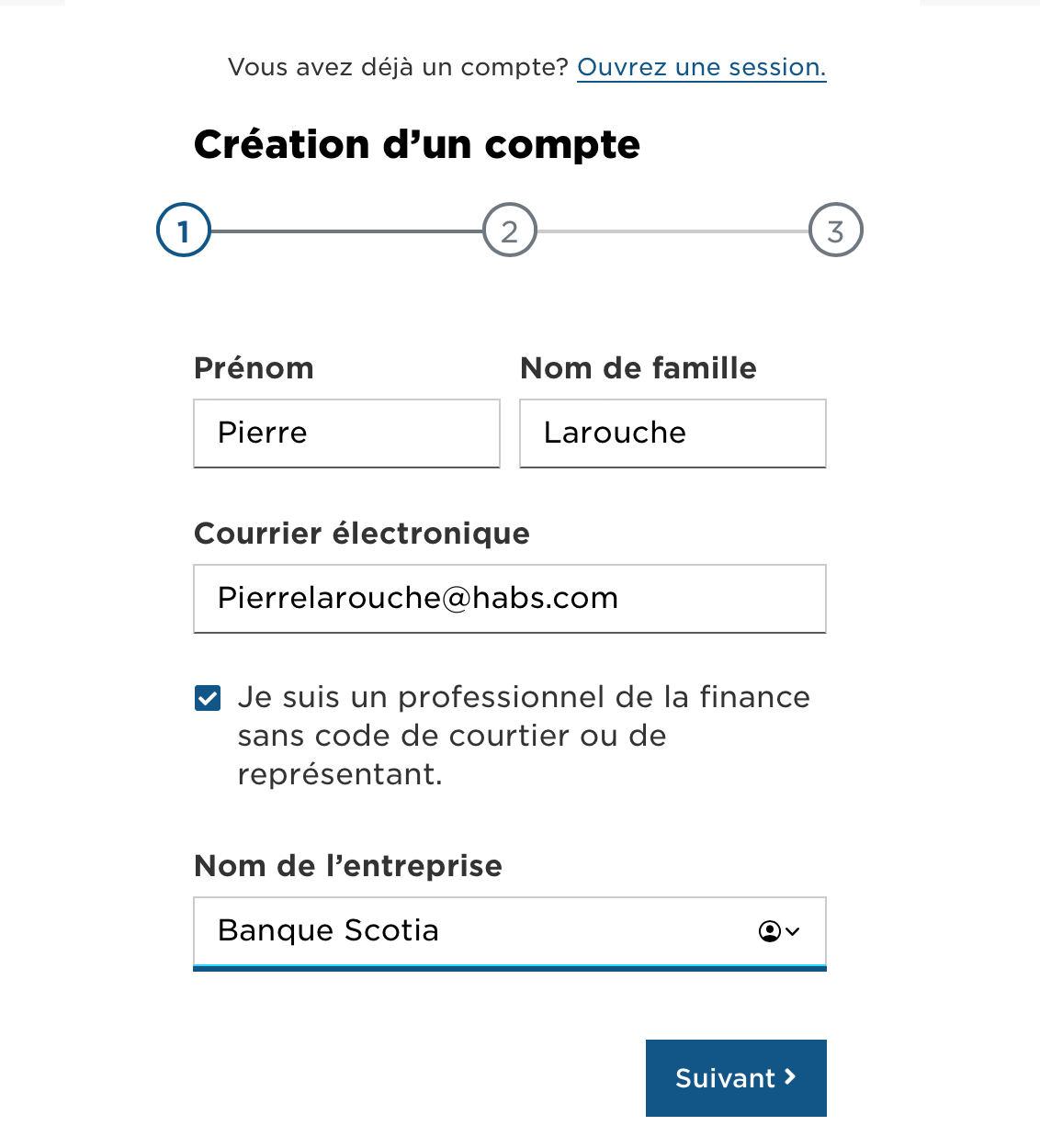Select step 1 circle in progress indicator
This screenshot has width=1040, height=1148.
click(184, 231)
